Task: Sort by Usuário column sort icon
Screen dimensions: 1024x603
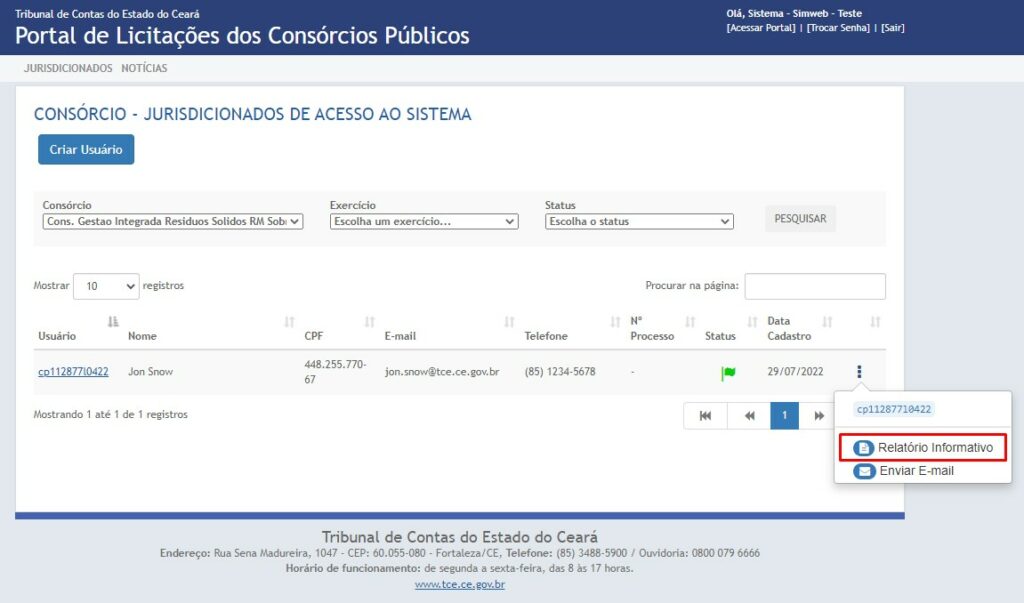Action: pyautogui.click(x=113, y=321)
